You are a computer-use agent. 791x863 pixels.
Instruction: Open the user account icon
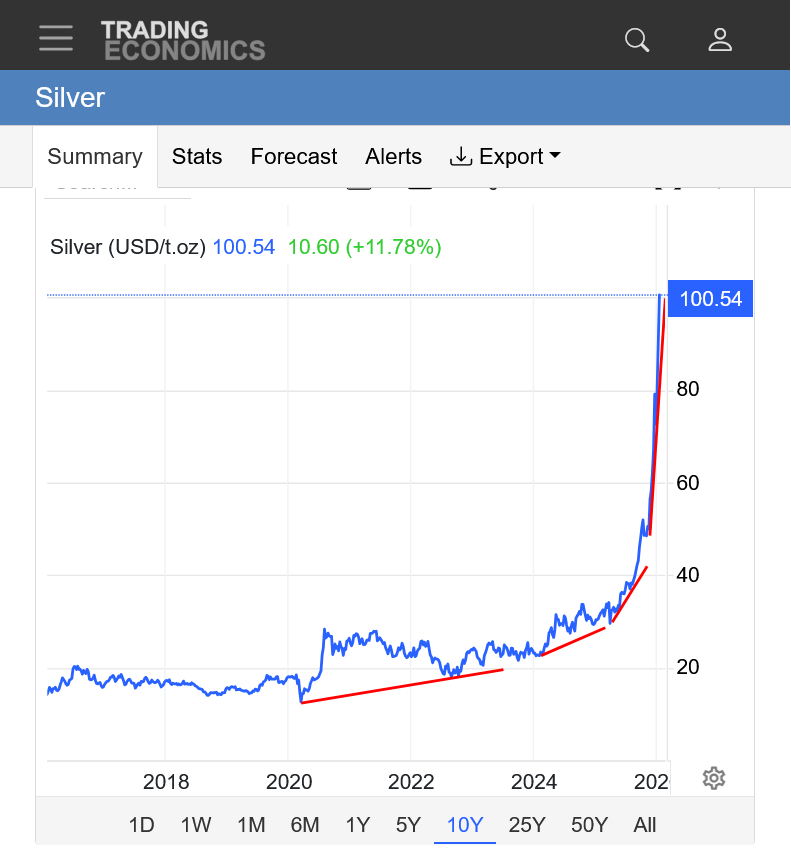720,40
